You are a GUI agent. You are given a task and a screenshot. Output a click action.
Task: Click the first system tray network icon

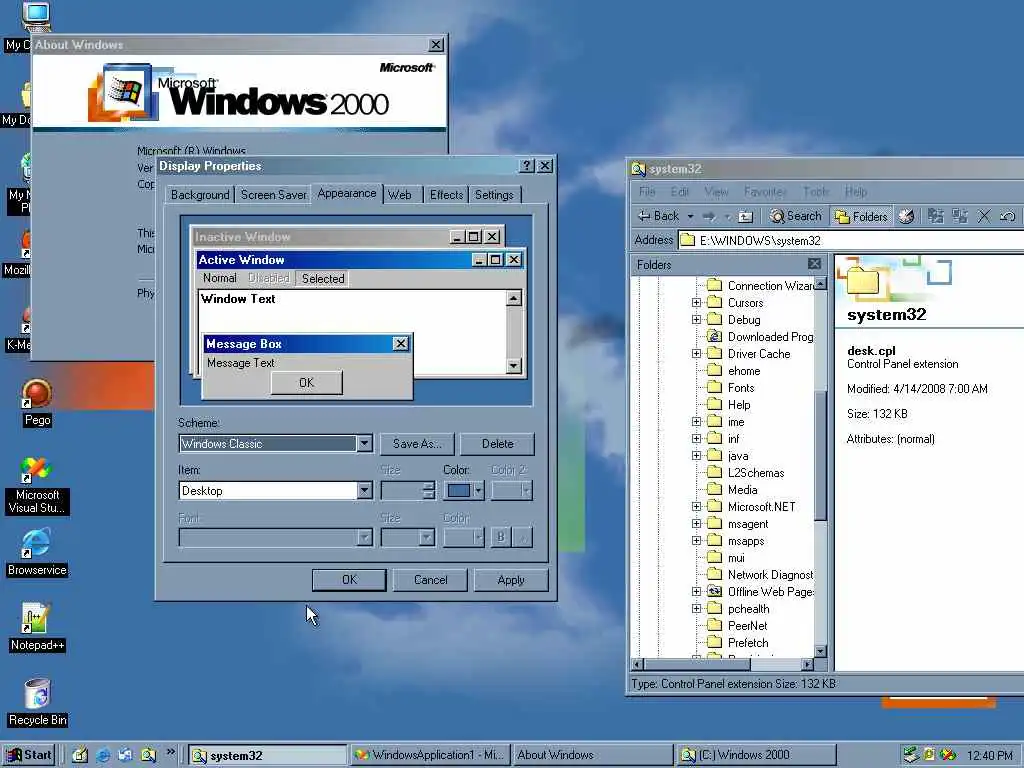912,755
